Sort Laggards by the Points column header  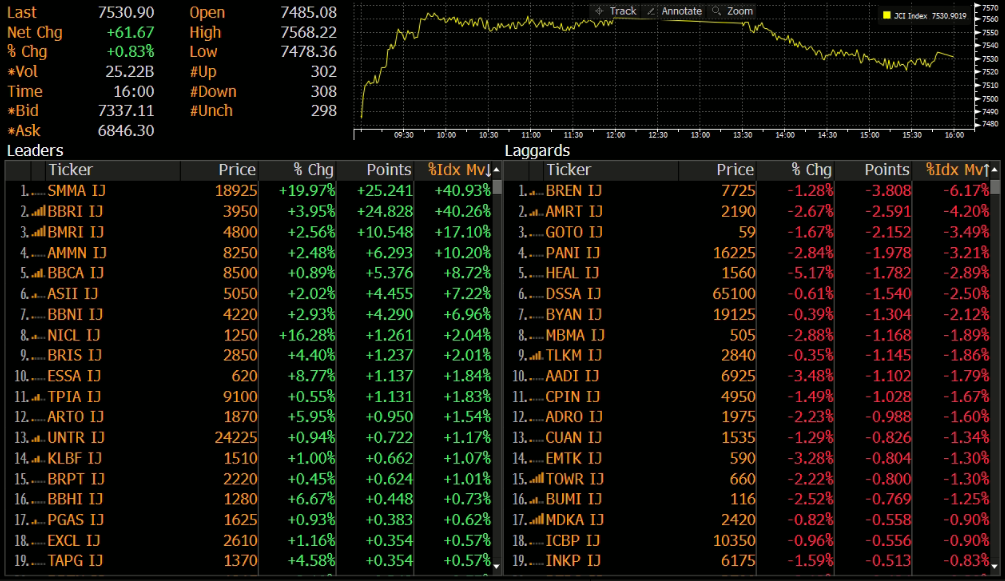[887, 170]
